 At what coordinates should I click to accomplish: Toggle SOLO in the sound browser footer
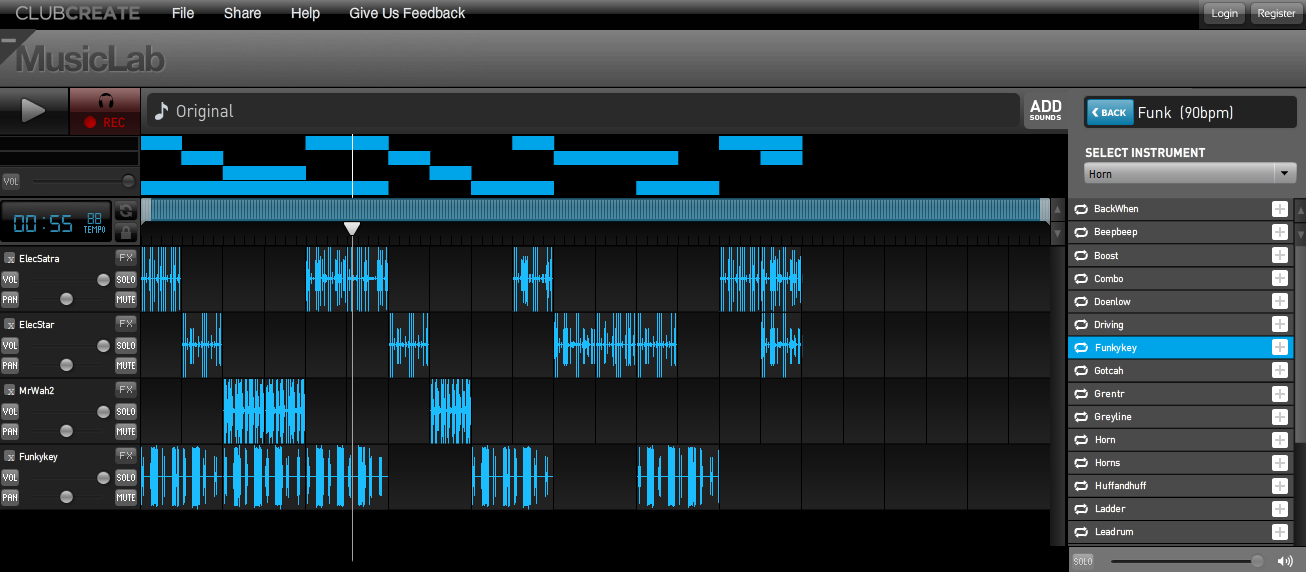point(1083,561)
